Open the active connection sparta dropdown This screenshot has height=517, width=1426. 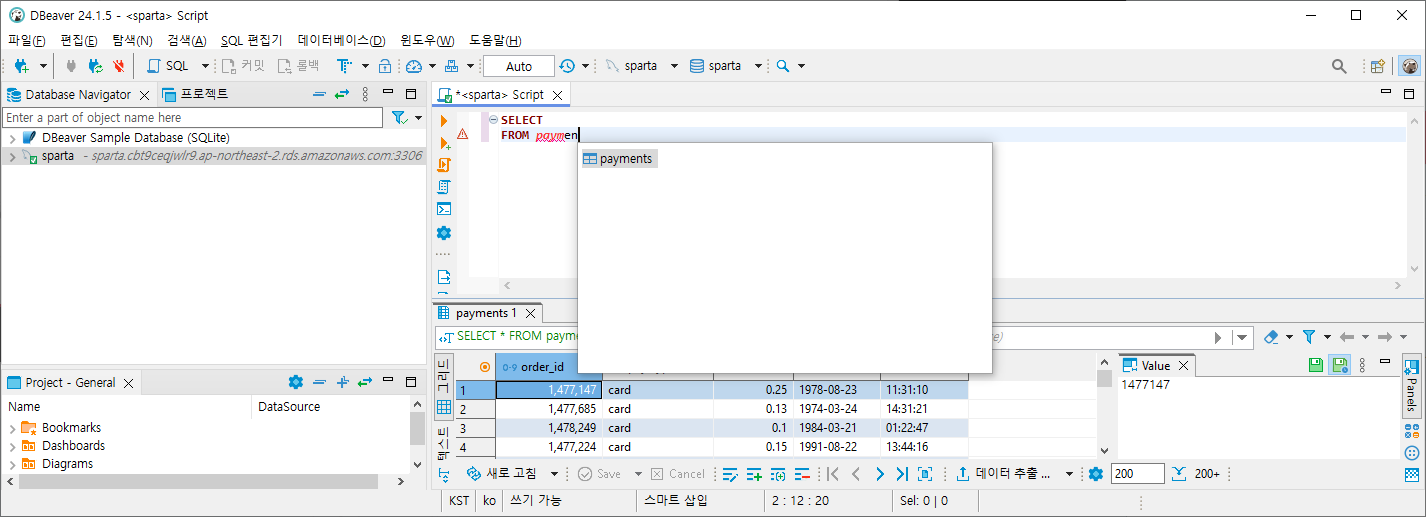coord(674,66)
